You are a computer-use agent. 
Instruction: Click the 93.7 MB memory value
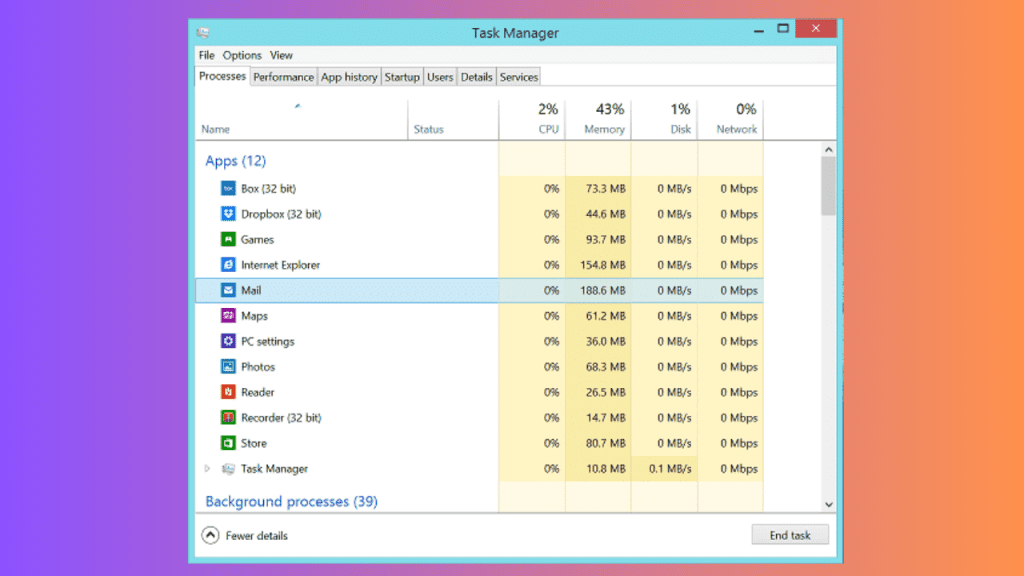click(605, 240)
